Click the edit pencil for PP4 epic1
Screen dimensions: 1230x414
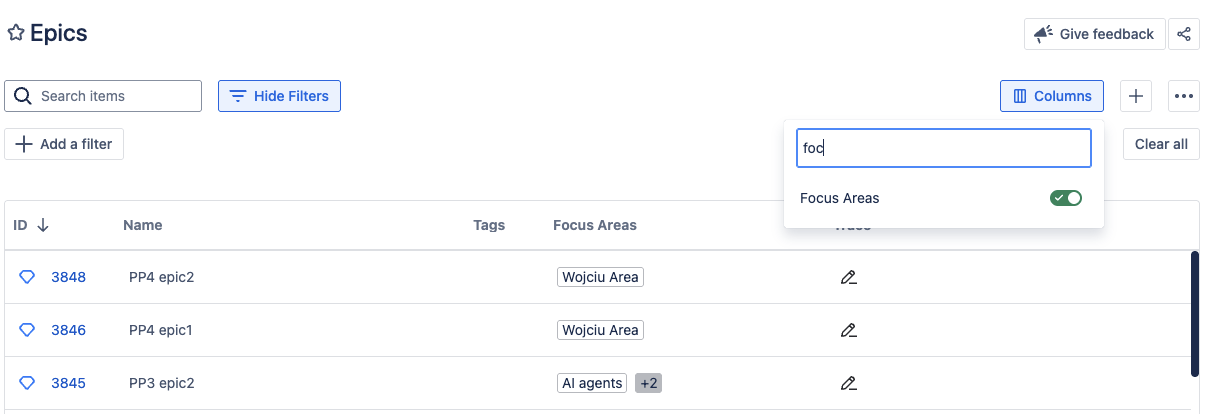849,330
